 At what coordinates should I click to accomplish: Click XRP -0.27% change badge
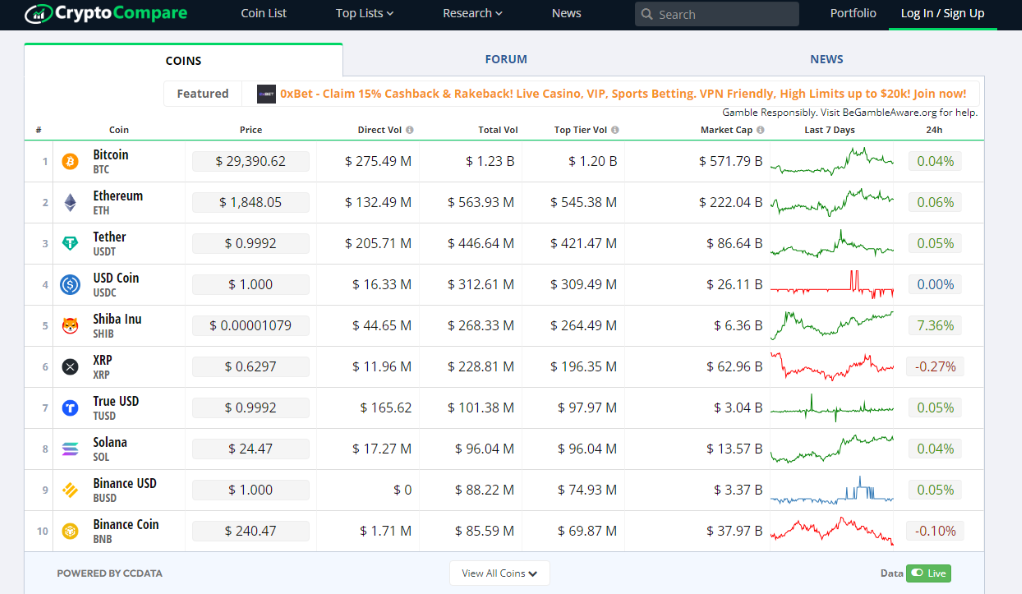935,366
